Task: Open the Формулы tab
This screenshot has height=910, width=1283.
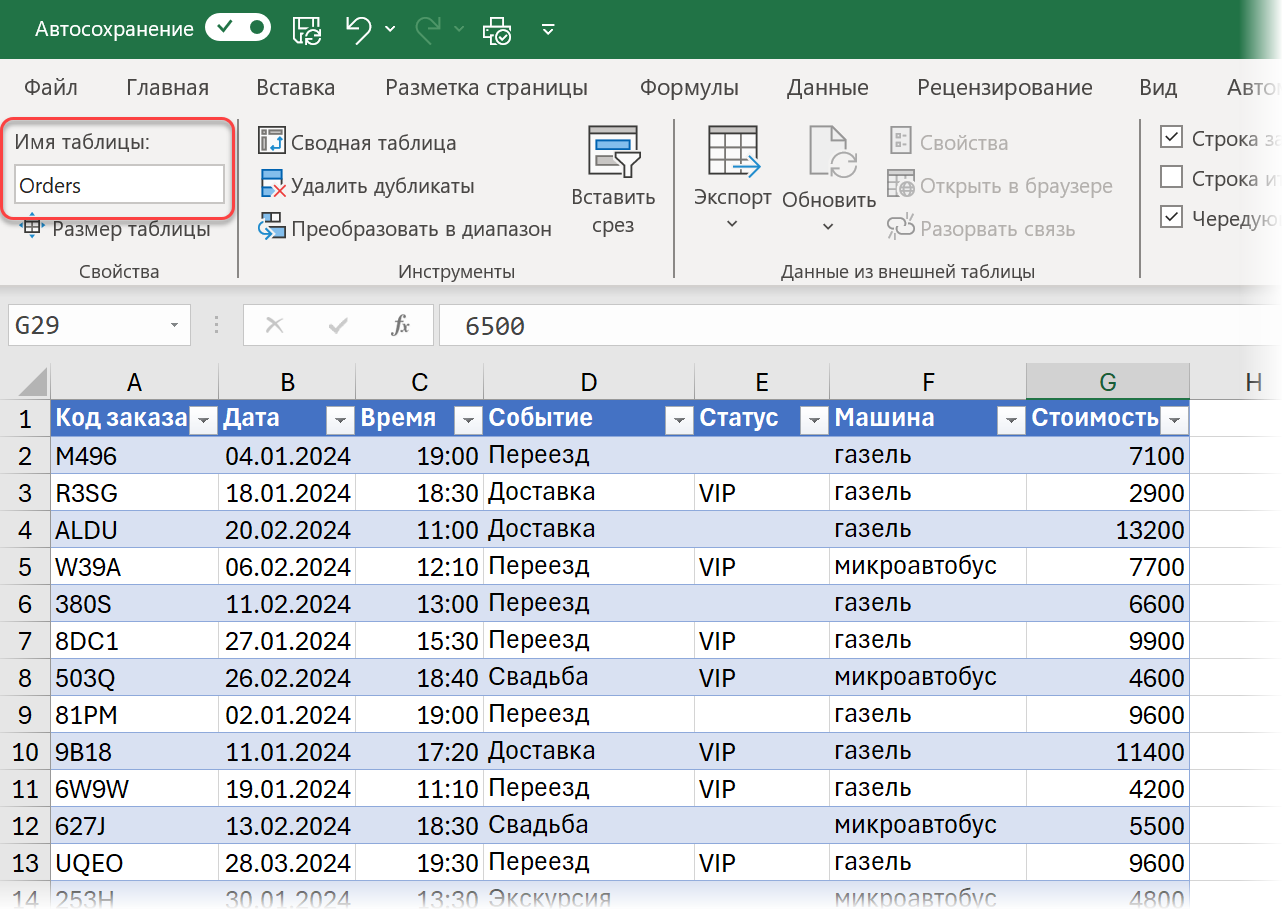Action: (689, 88)
